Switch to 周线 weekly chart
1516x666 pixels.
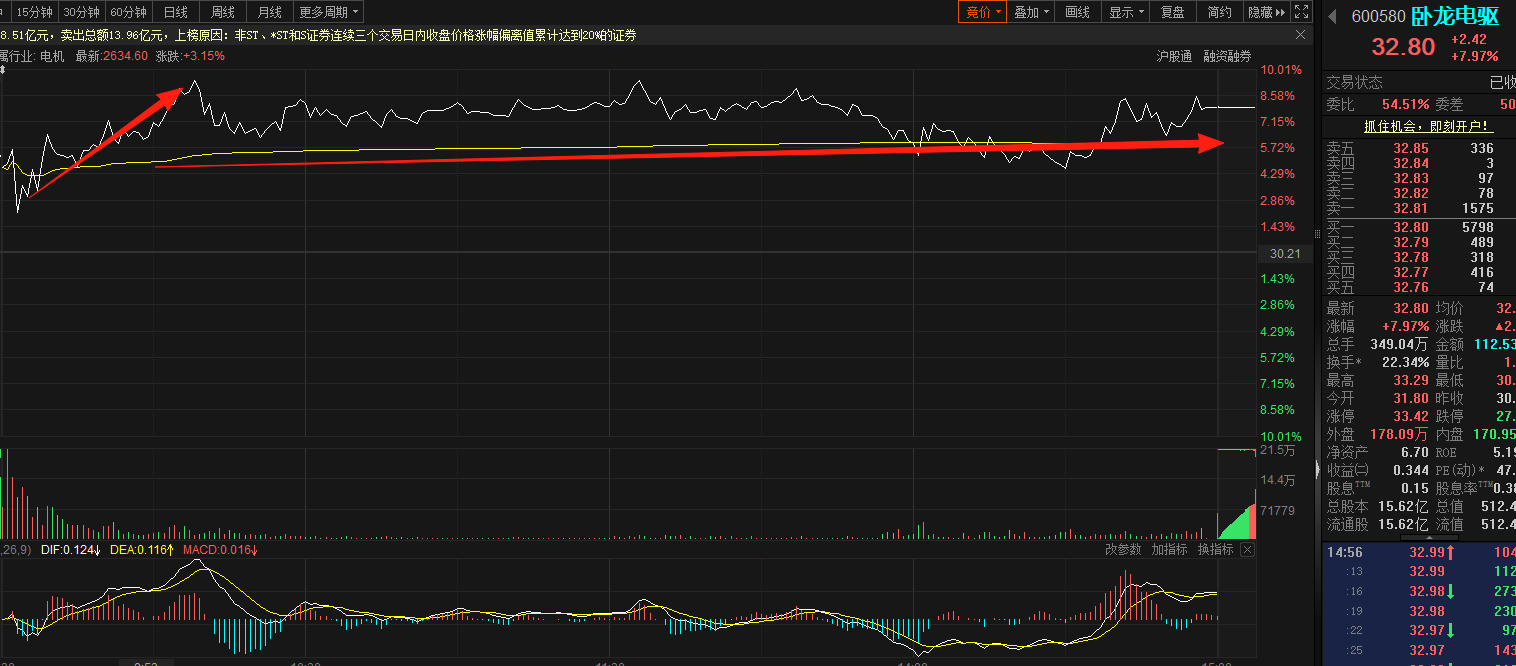coord(222,12)
